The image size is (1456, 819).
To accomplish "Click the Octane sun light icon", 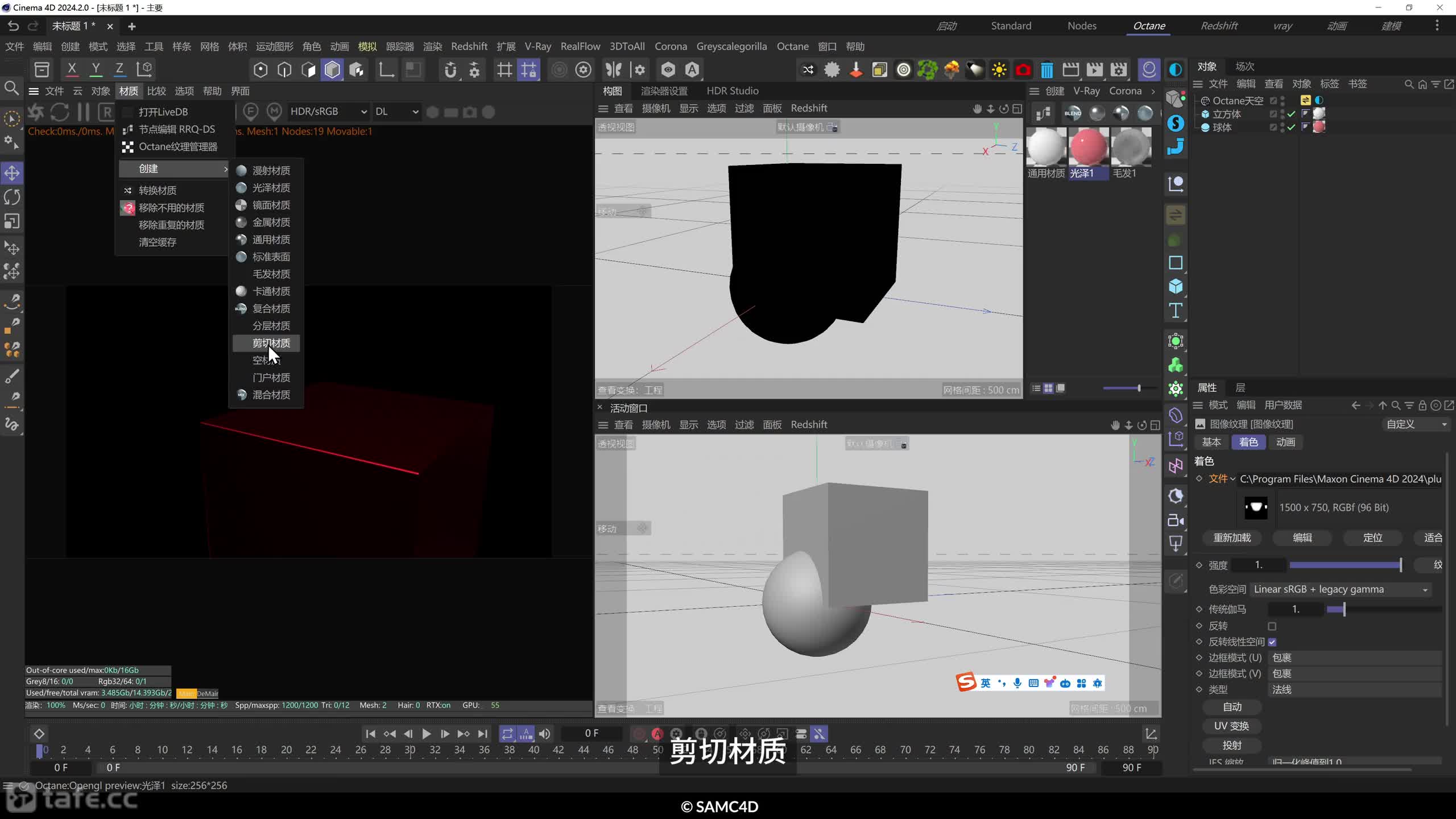I will (999, 70).
